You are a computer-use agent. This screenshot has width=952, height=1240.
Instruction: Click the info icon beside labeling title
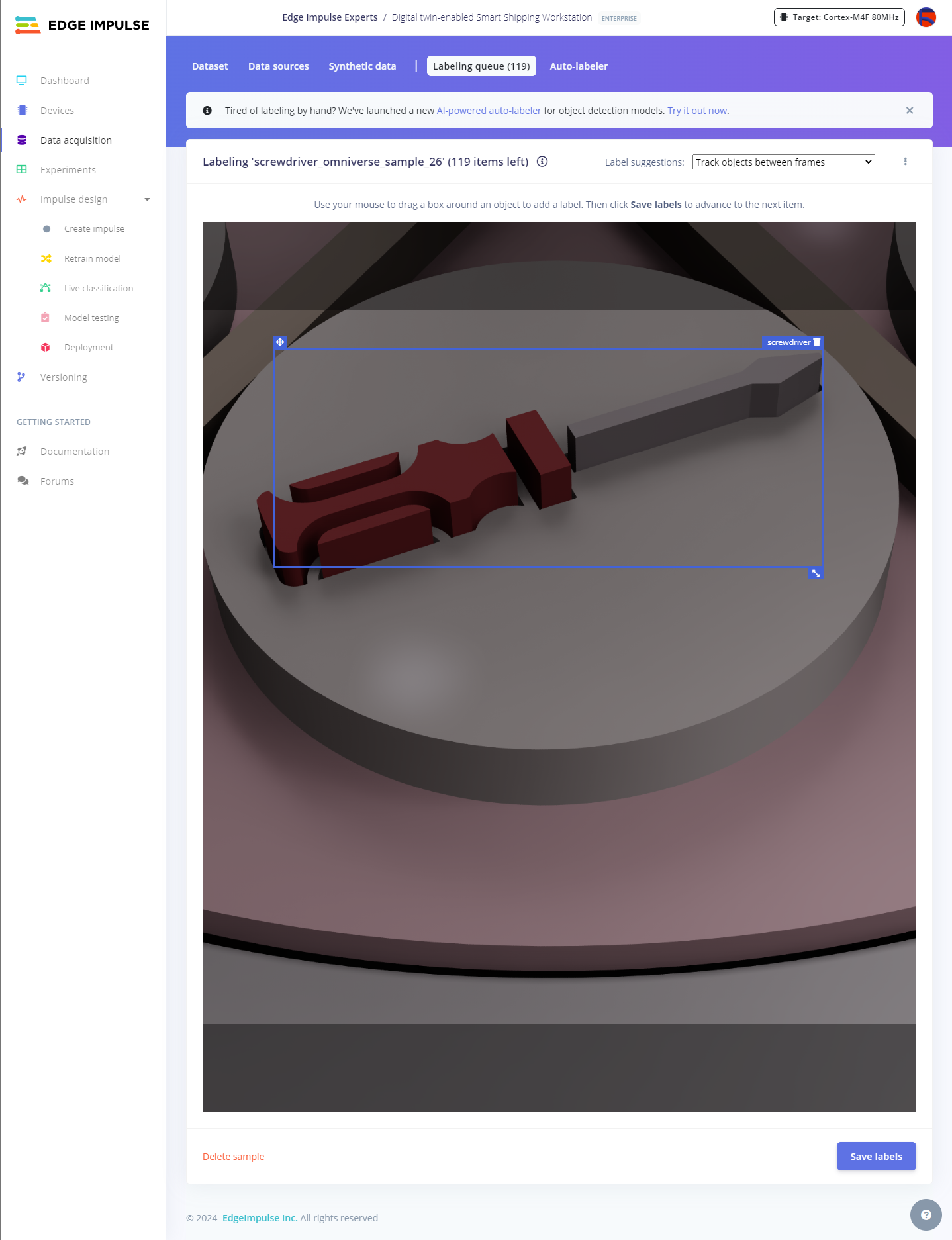pos(542,162)
